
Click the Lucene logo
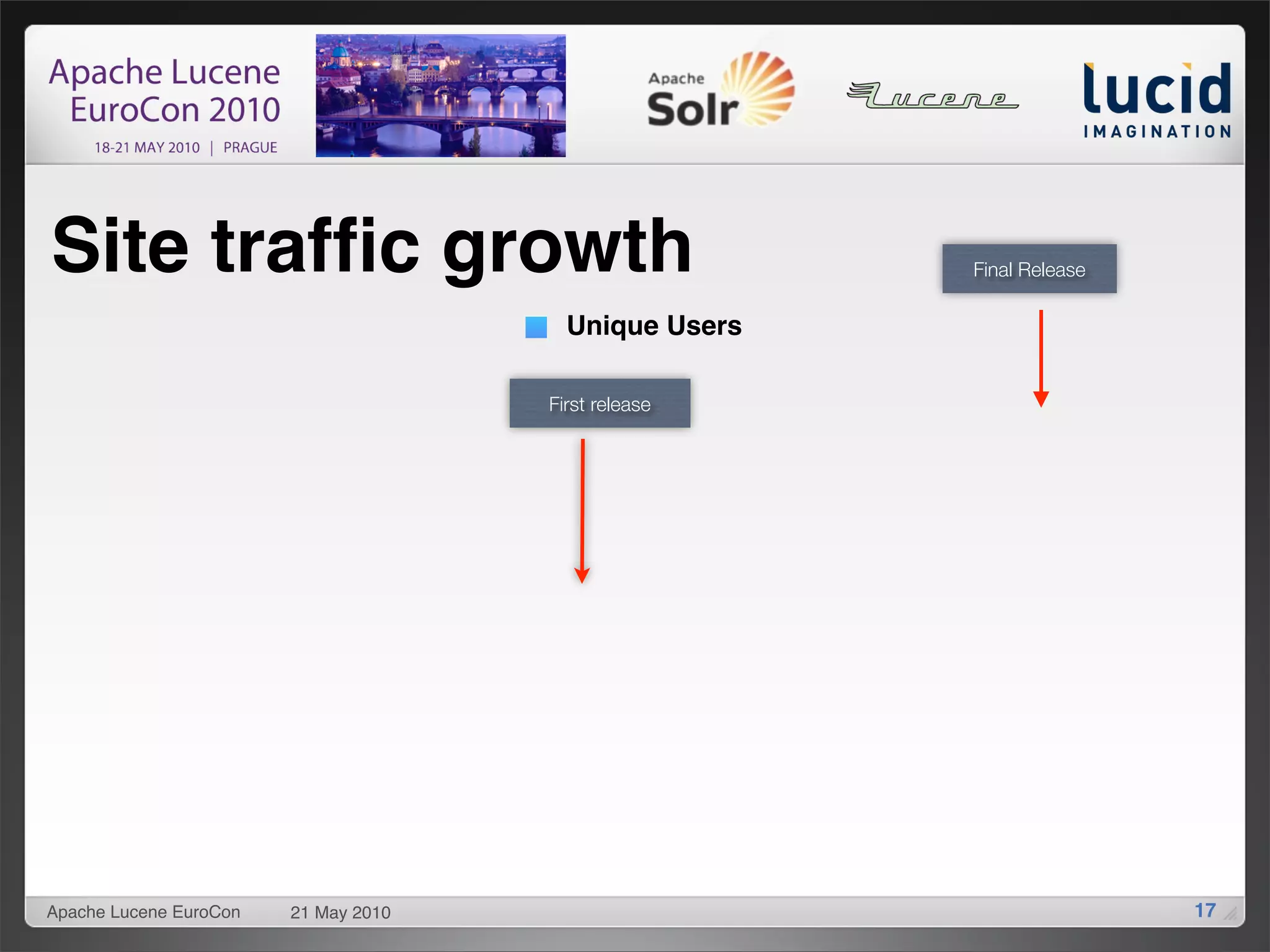932,95
